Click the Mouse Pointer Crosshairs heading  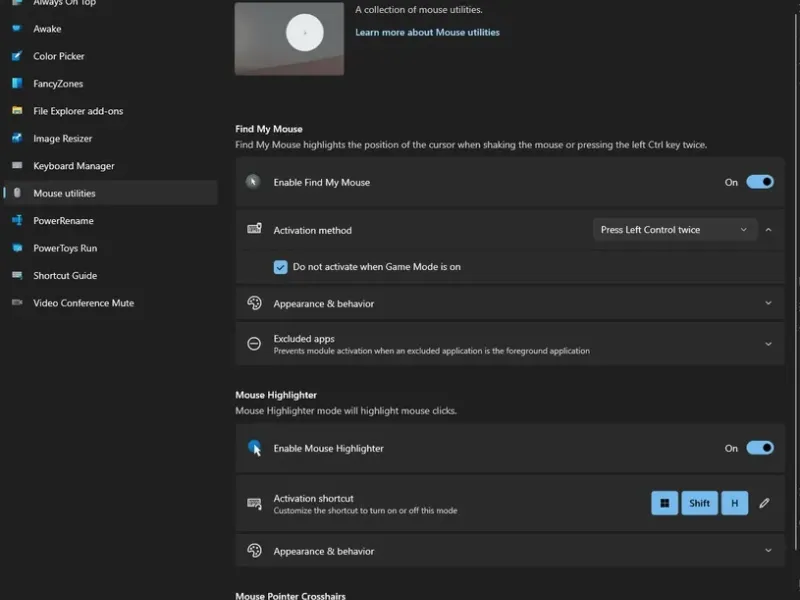tap(290, 595)
